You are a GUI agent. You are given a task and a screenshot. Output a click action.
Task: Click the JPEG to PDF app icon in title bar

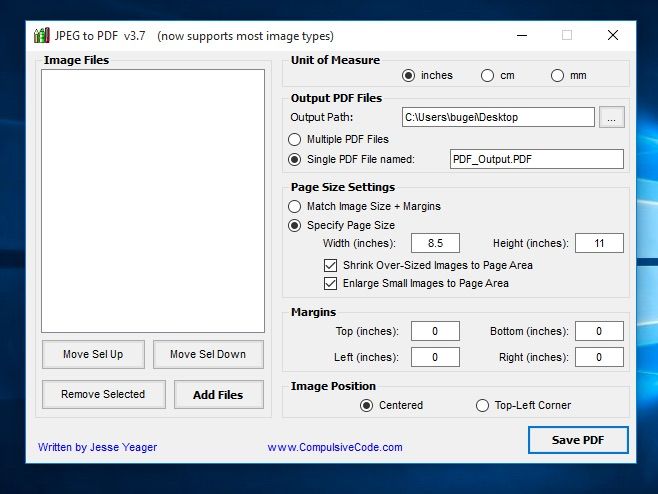(x=41, y=36)
